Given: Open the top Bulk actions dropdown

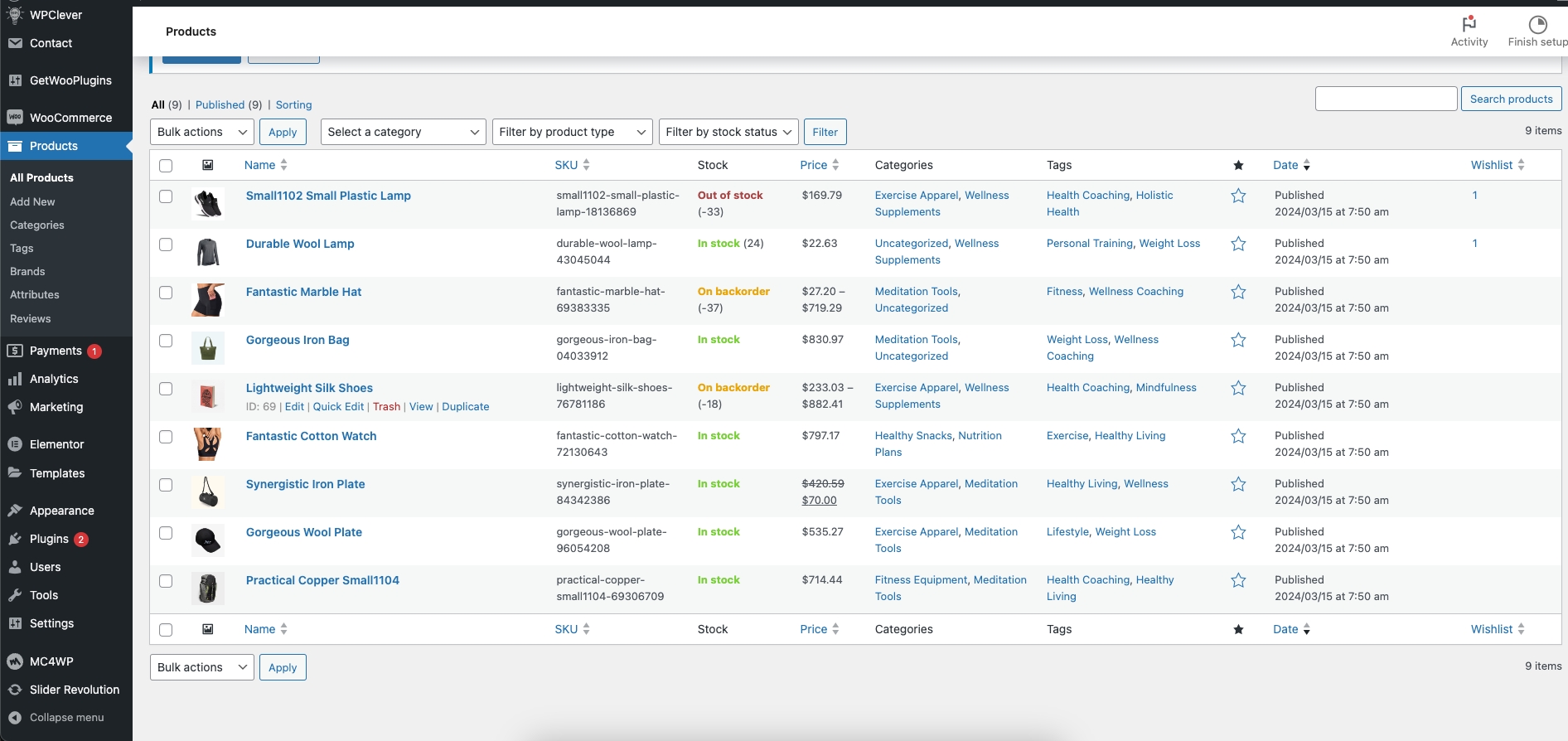Looking at the screenshot, I should coord(201,132).
